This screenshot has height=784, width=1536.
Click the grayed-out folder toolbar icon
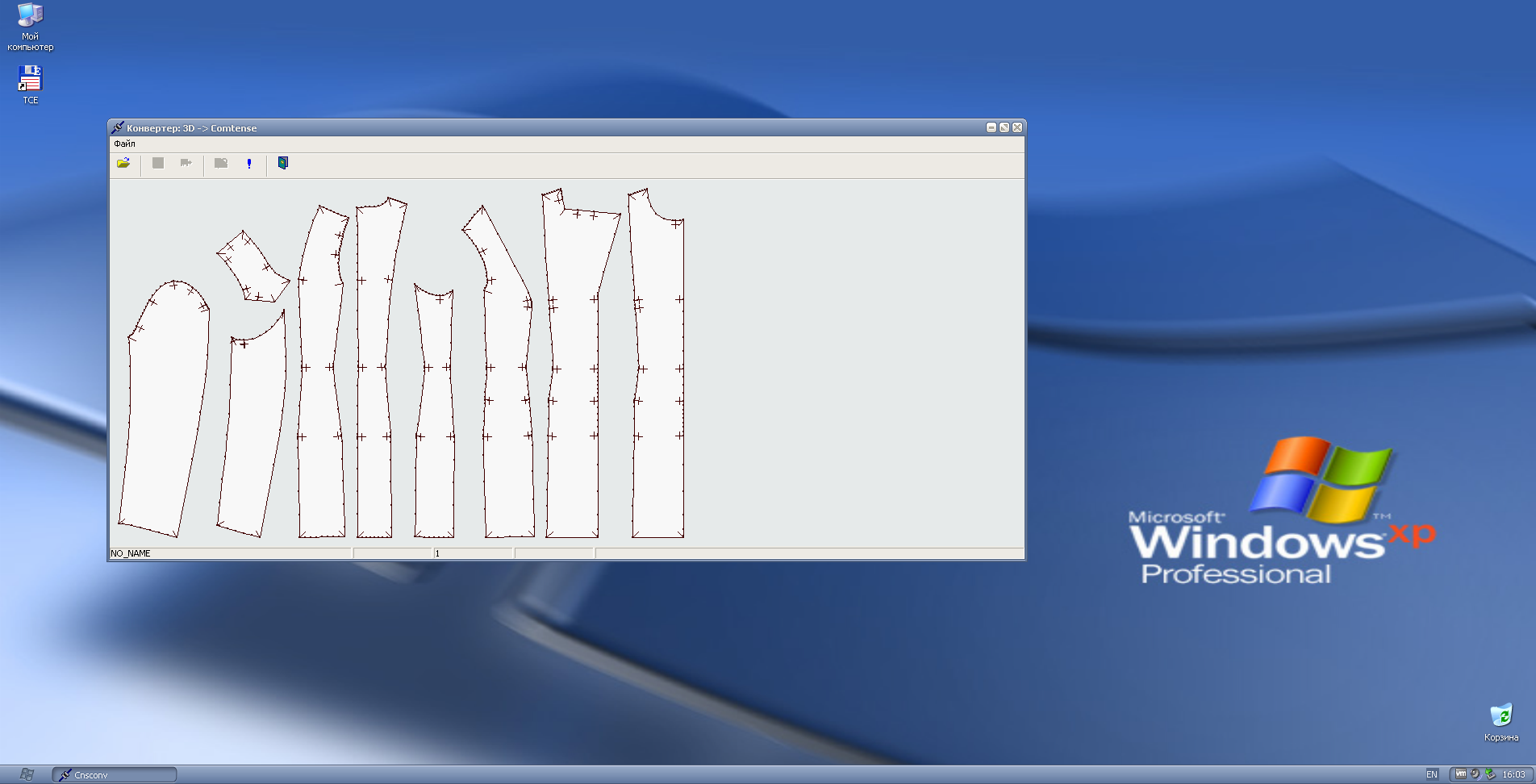click(x=221, y=164)
